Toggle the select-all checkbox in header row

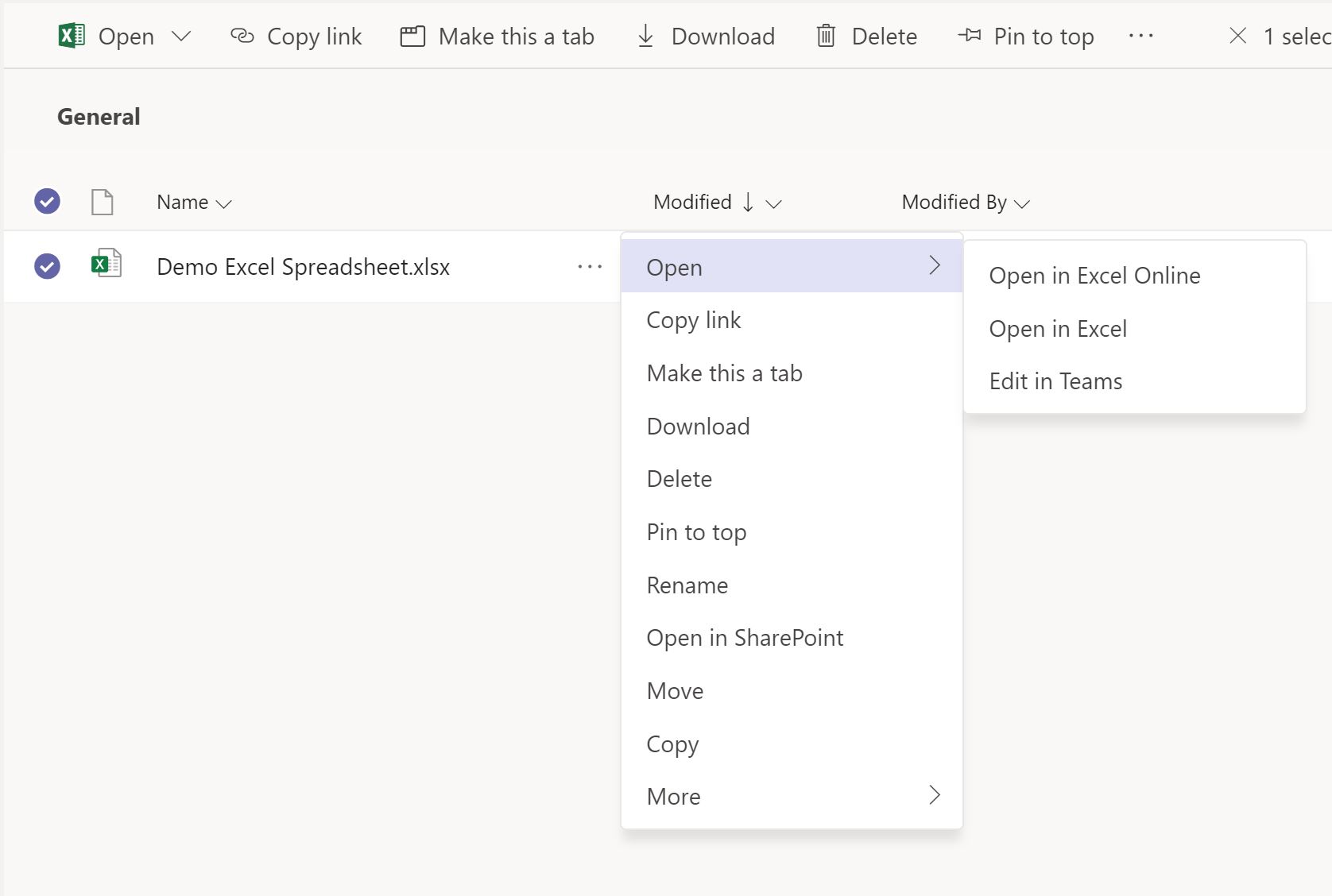click(47, 202)
